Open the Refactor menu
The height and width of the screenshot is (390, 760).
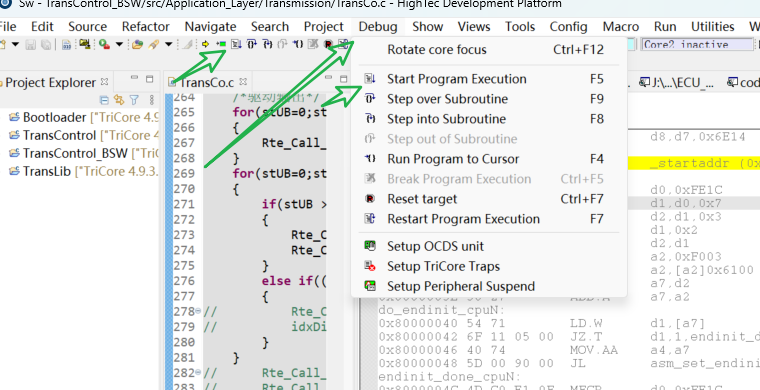pyautogui.click(x=146, y=27)
